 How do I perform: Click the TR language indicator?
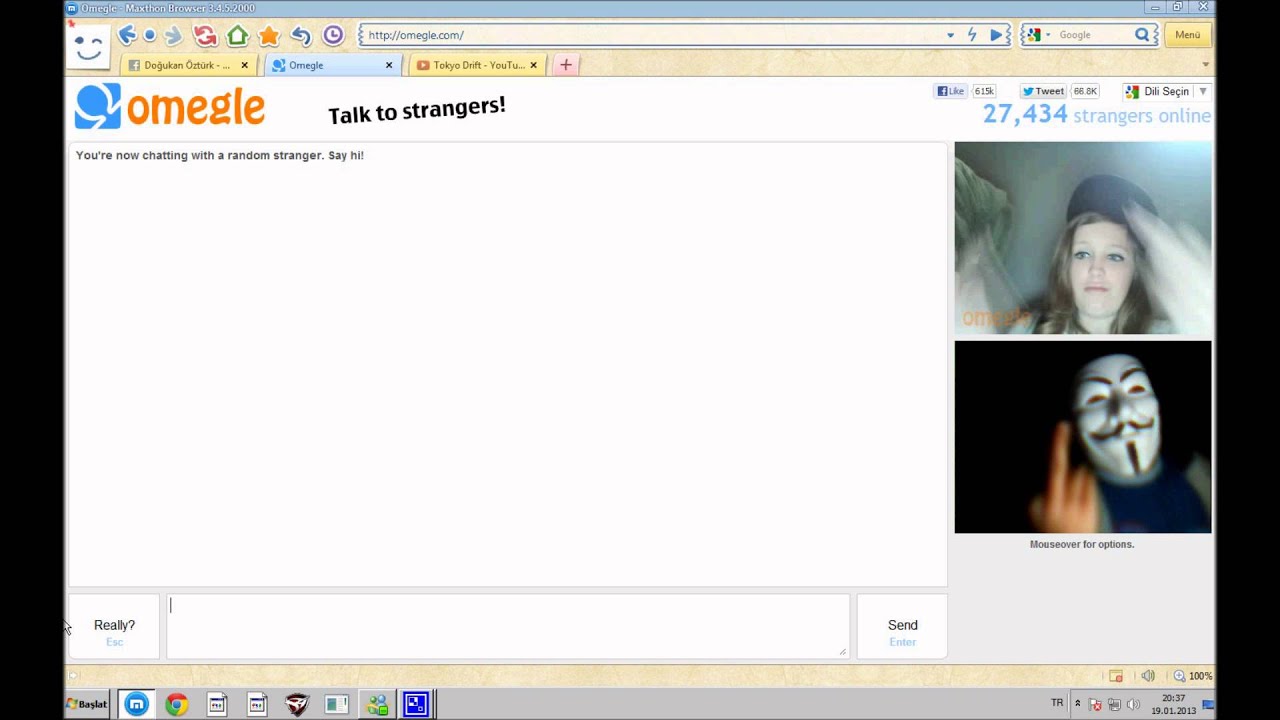coord(1057,703)
